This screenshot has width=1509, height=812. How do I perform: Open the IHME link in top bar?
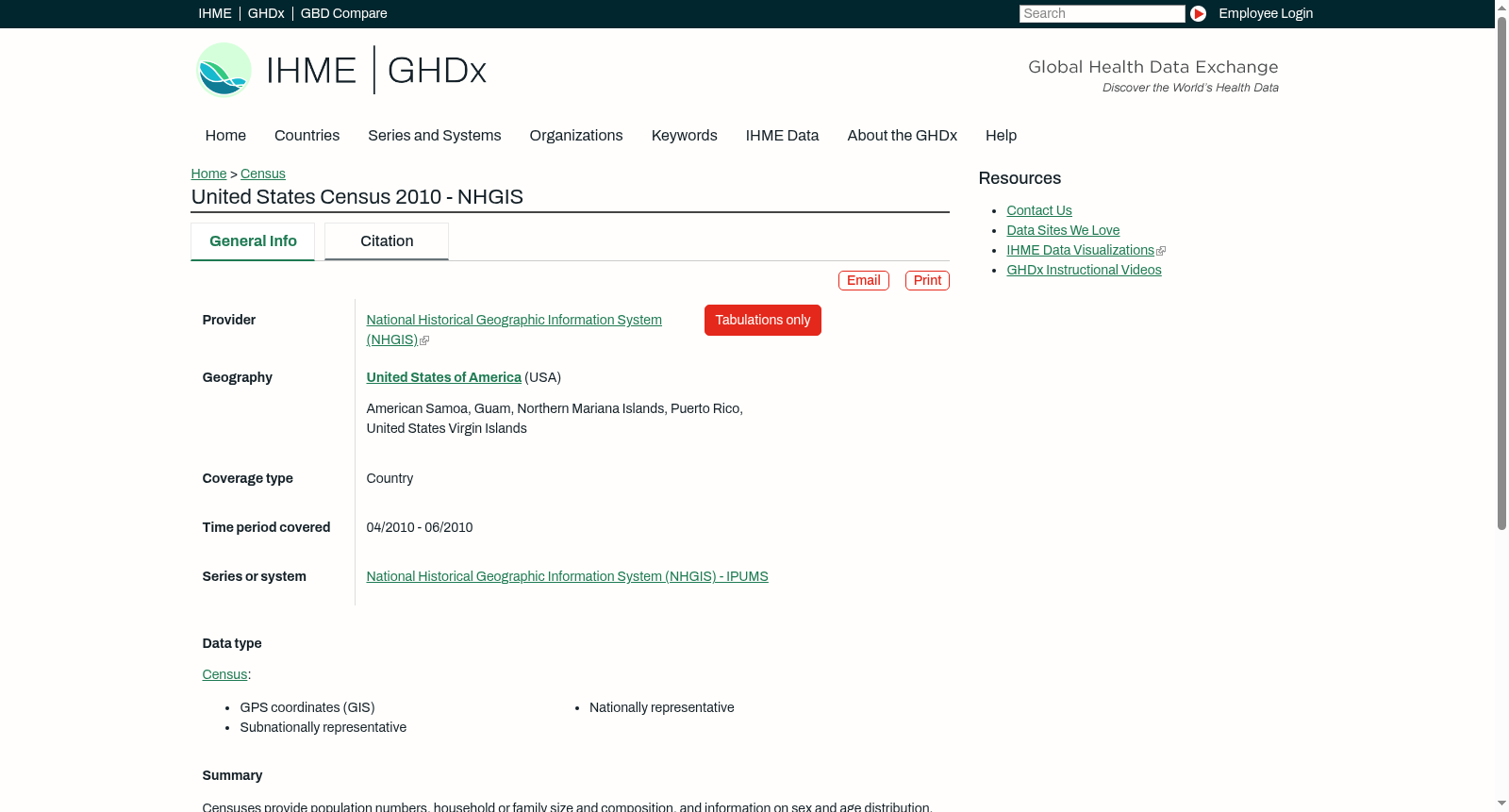click(x=215, y=13)
